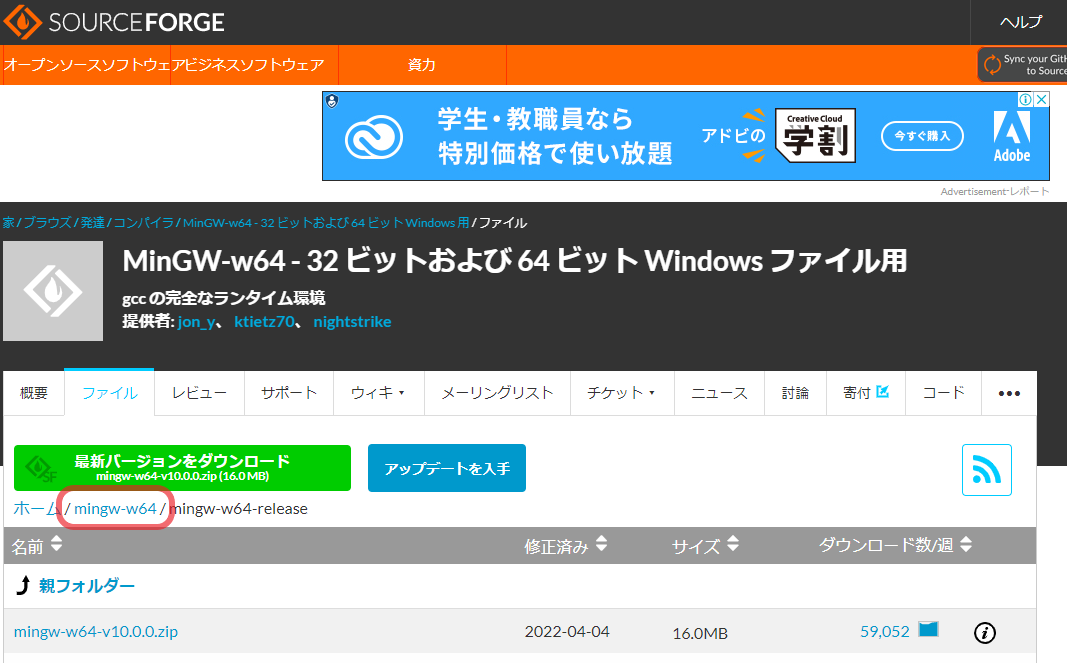Download mingw-w64-v10.0.0.zip file link
The height and width of the screenshot is (663, 1067).
click(96, 631)
